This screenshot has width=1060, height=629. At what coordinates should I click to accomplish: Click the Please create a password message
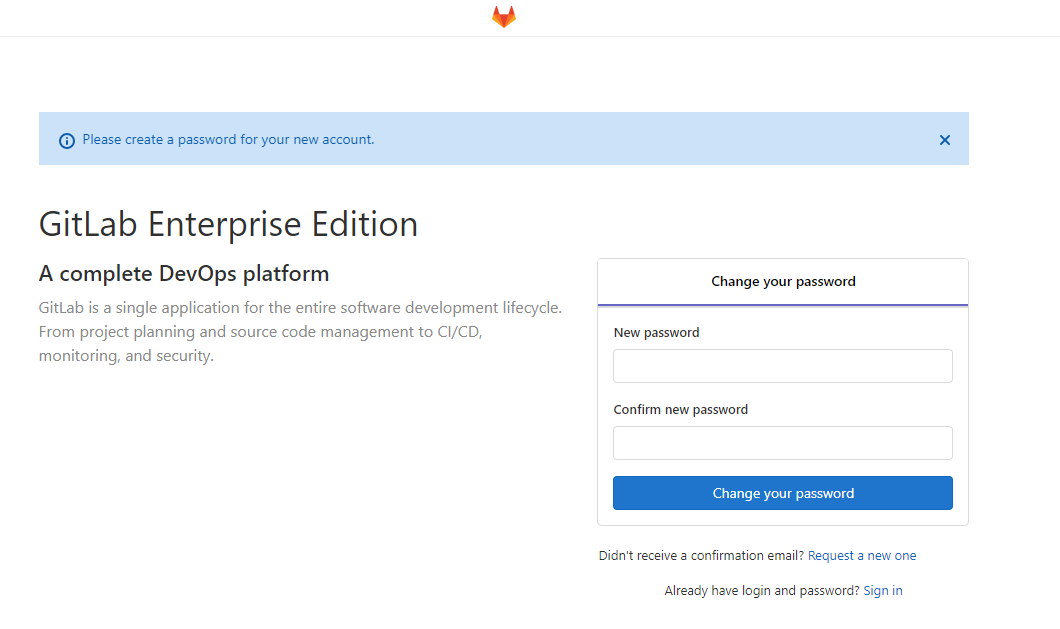pyautogui.click(x=228, y=140)
